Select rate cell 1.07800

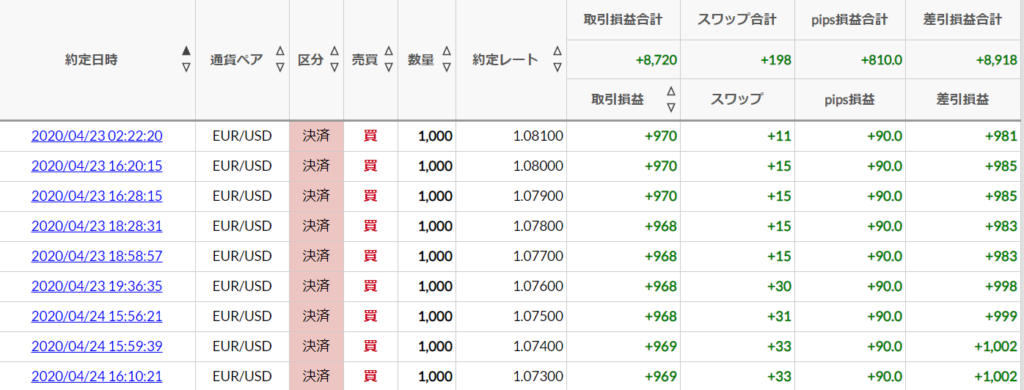pyautogui.click(x=538, y=226)
